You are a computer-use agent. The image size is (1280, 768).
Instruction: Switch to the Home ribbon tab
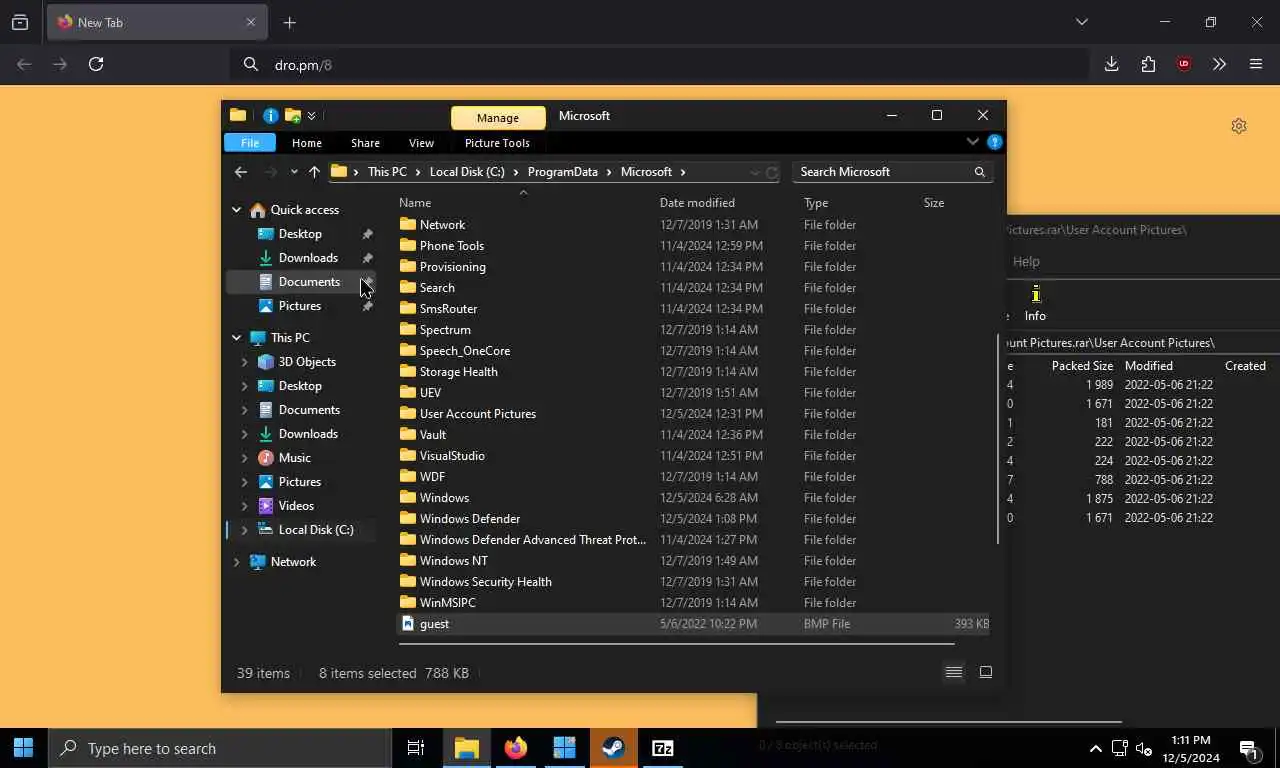click(307, 143)
